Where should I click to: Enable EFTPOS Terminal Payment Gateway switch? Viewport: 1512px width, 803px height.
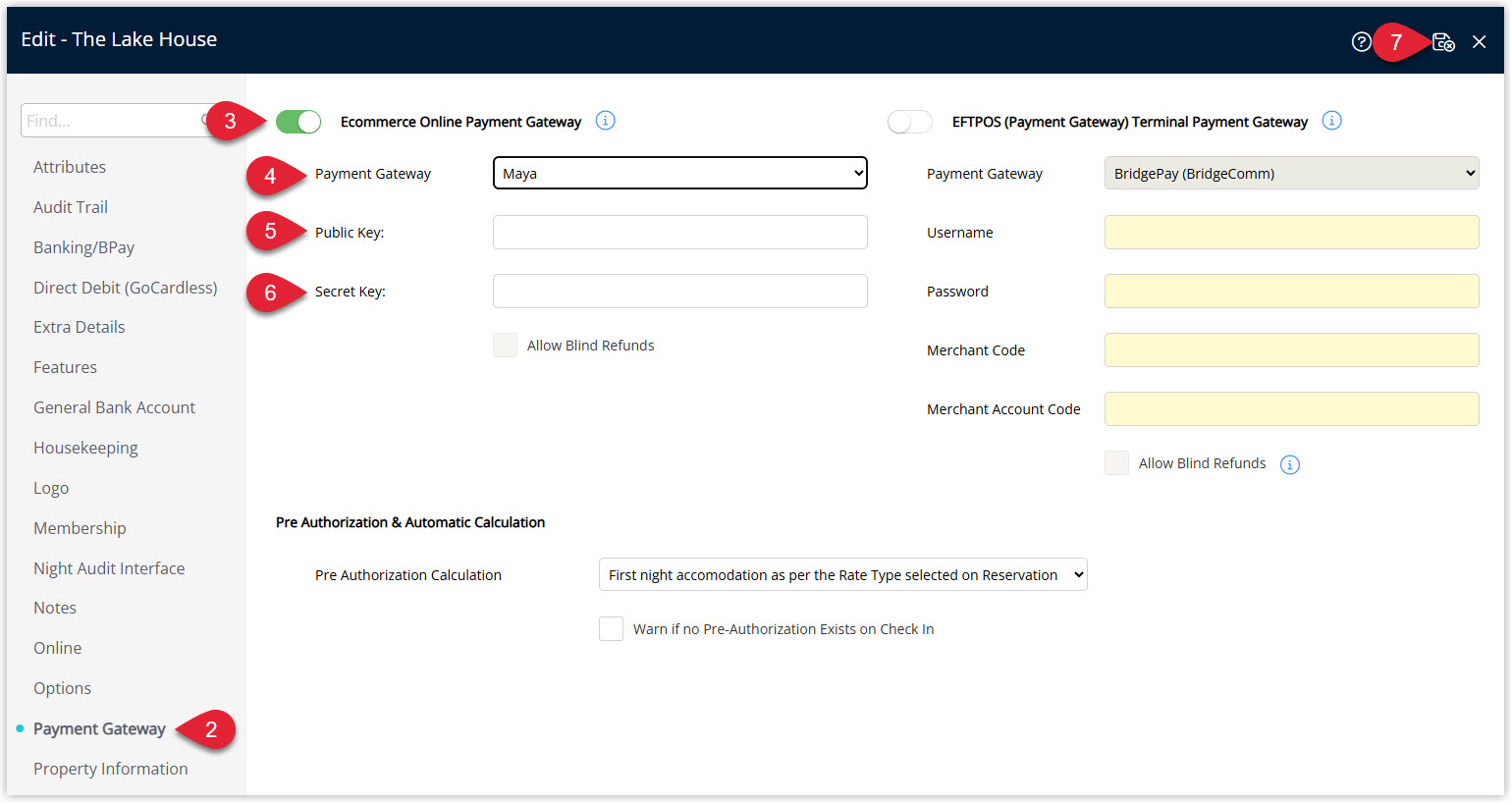[910, 122]
